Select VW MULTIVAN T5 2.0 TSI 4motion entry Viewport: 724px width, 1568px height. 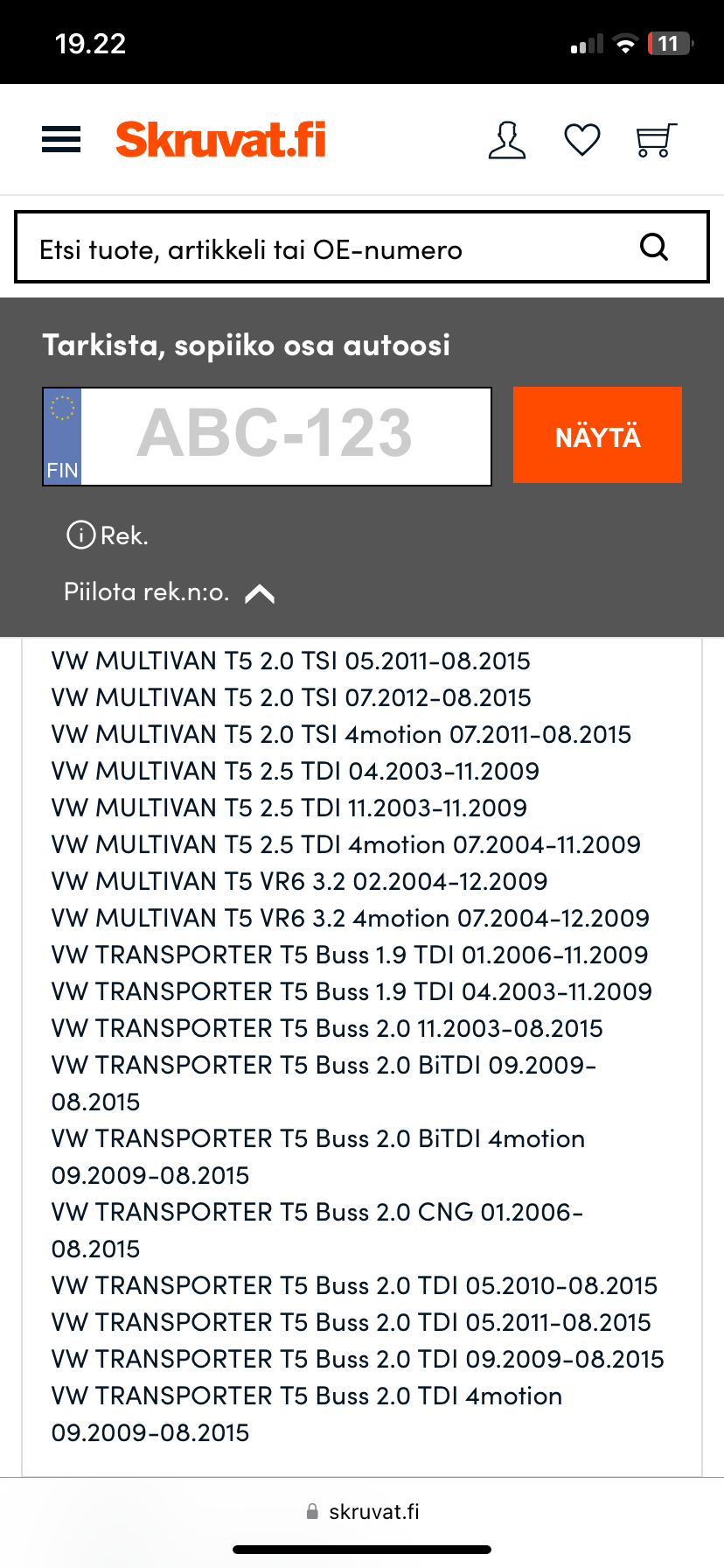pyautogui.click(x=341, y=734)
